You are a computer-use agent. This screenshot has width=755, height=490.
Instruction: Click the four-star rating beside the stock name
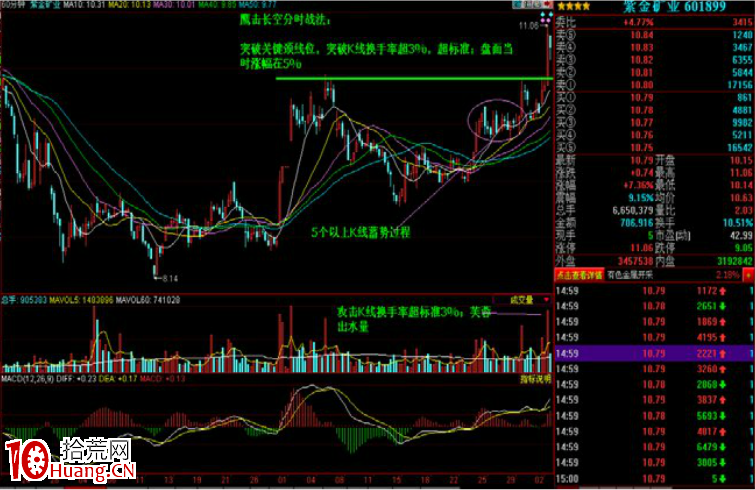pyautogui.click(x=573, y=6)
